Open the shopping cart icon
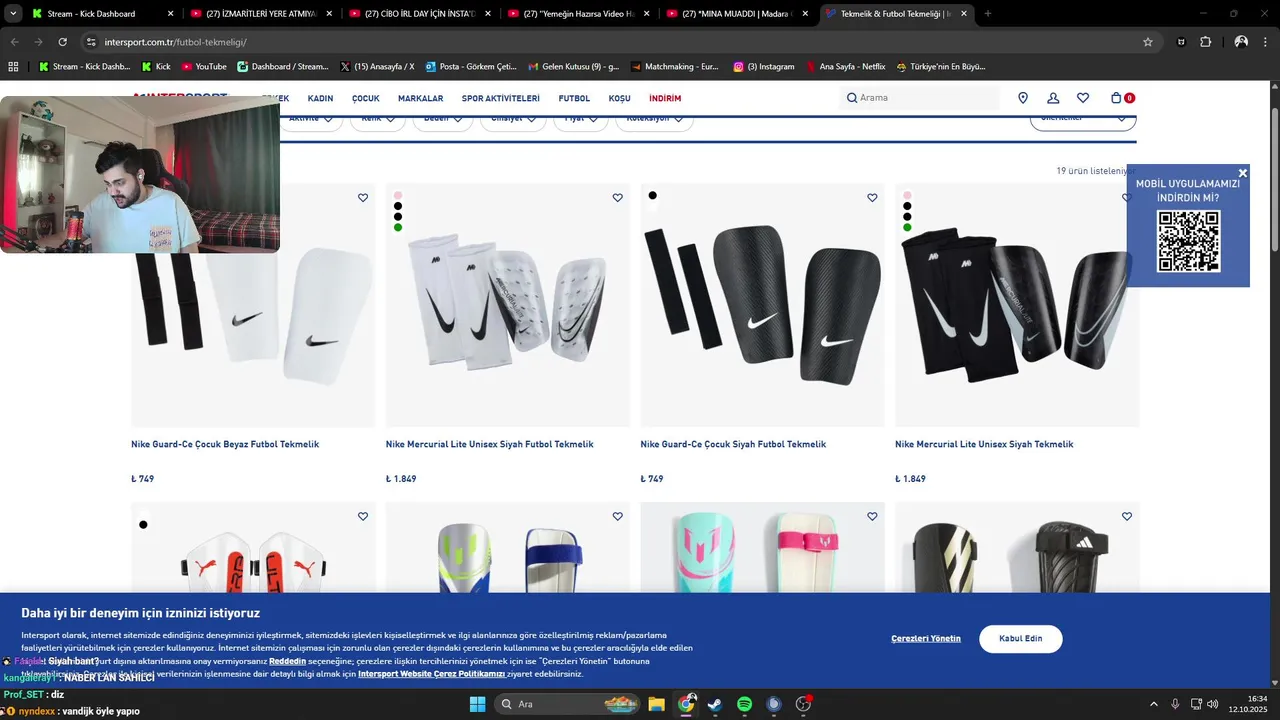 tap(1116, 98)
